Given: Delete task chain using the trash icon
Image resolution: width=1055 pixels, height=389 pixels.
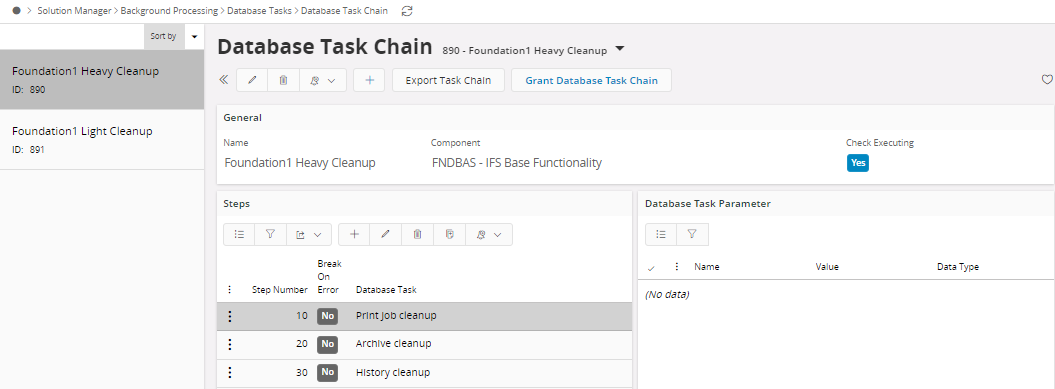Looking at the screenshot, I should (283, 80).
